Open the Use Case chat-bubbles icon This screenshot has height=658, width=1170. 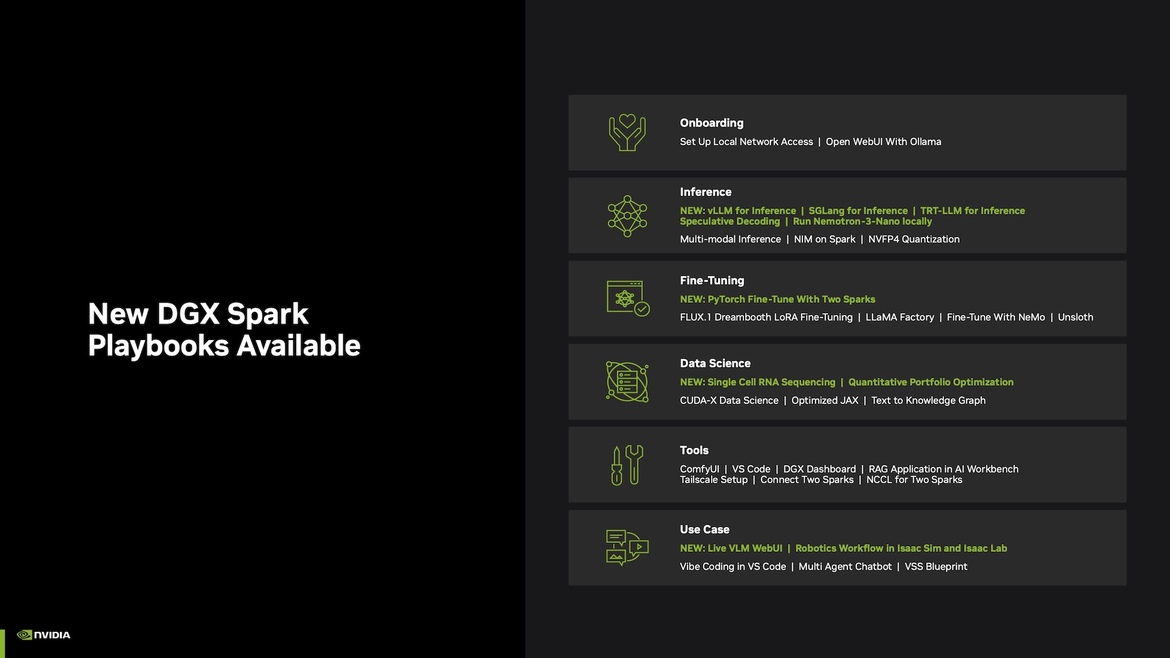pos(627,547)
